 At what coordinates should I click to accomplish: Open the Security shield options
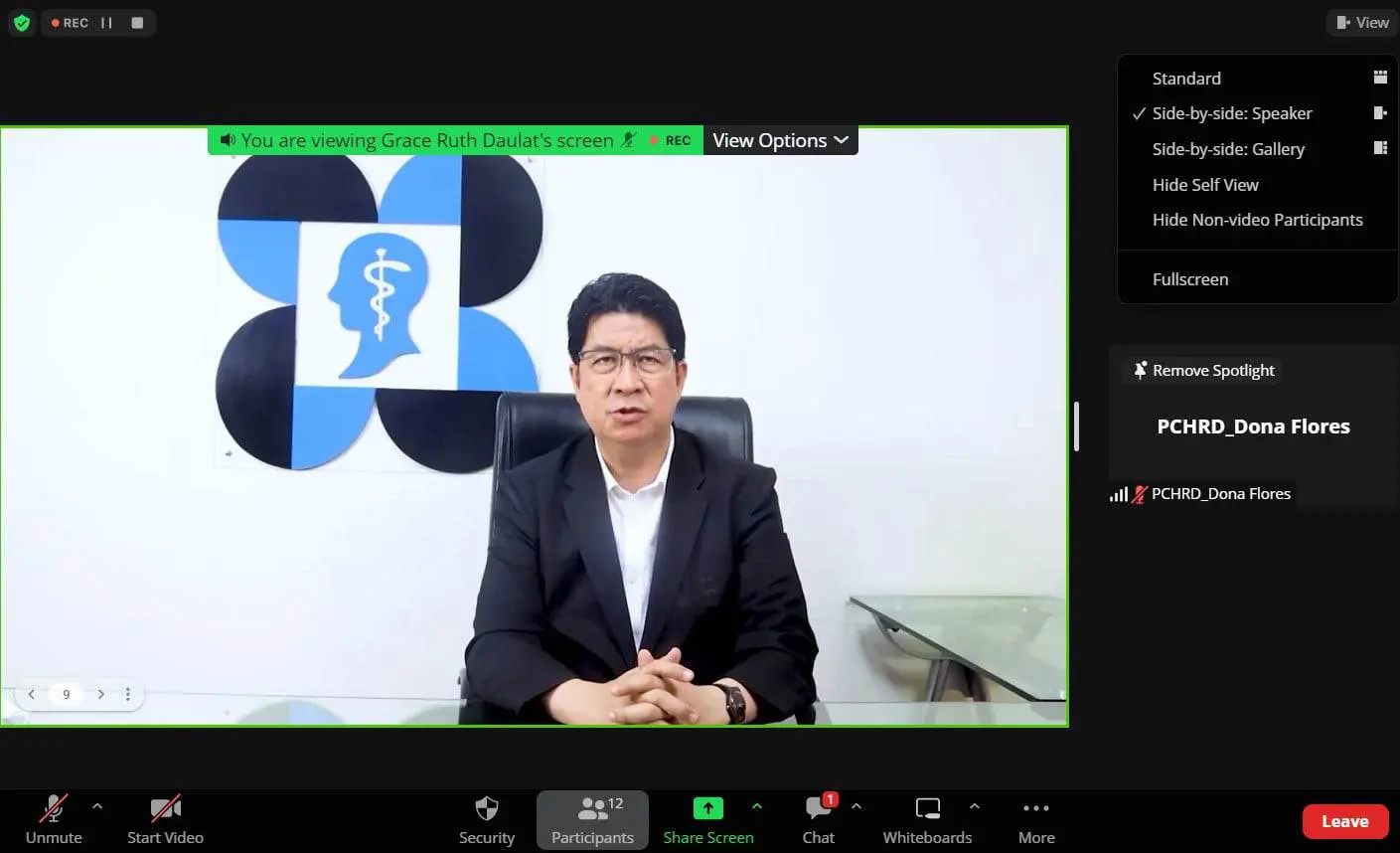click(x=487, y=820)
